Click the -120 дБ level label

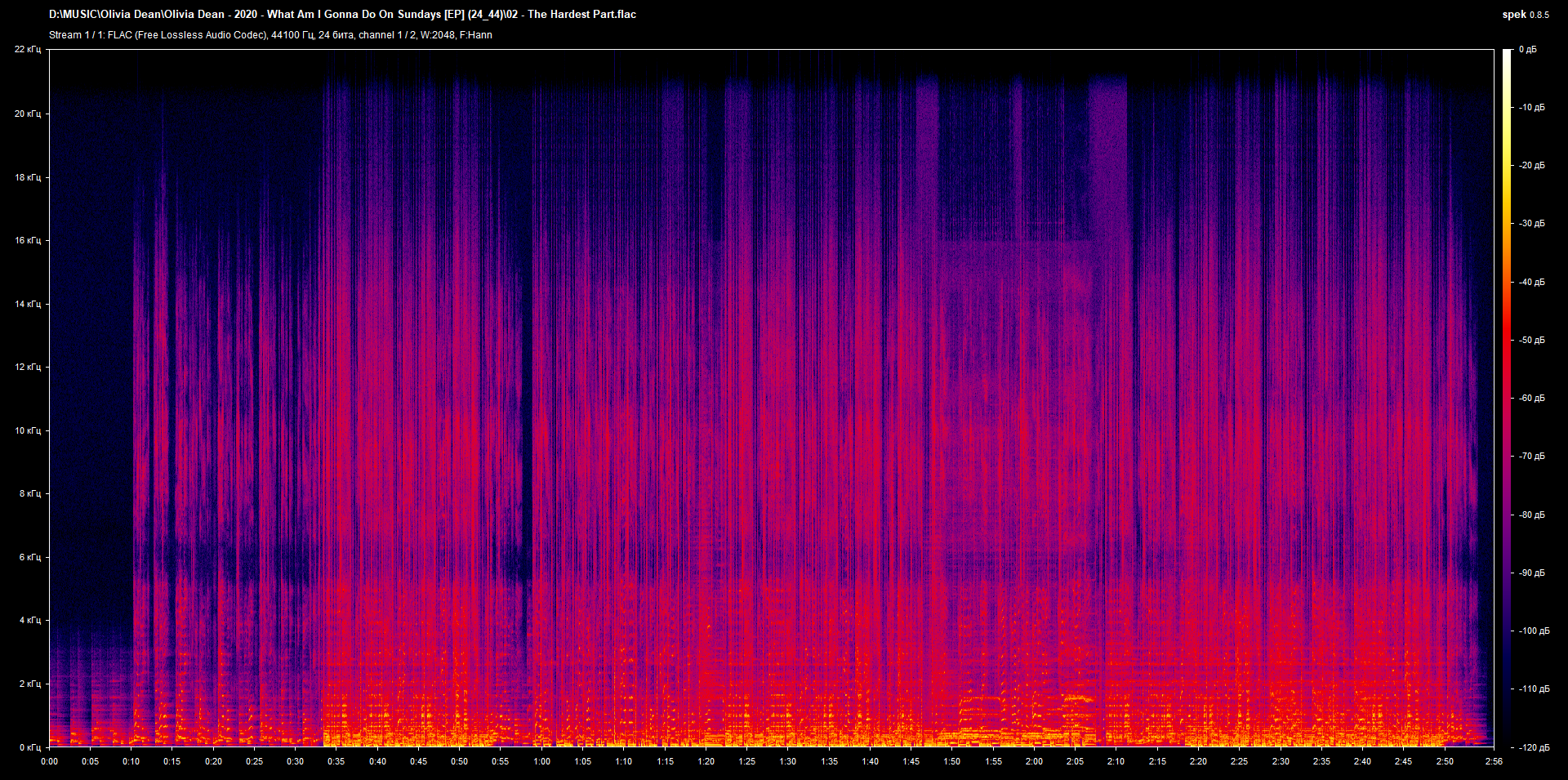[x=1533, y=748]
